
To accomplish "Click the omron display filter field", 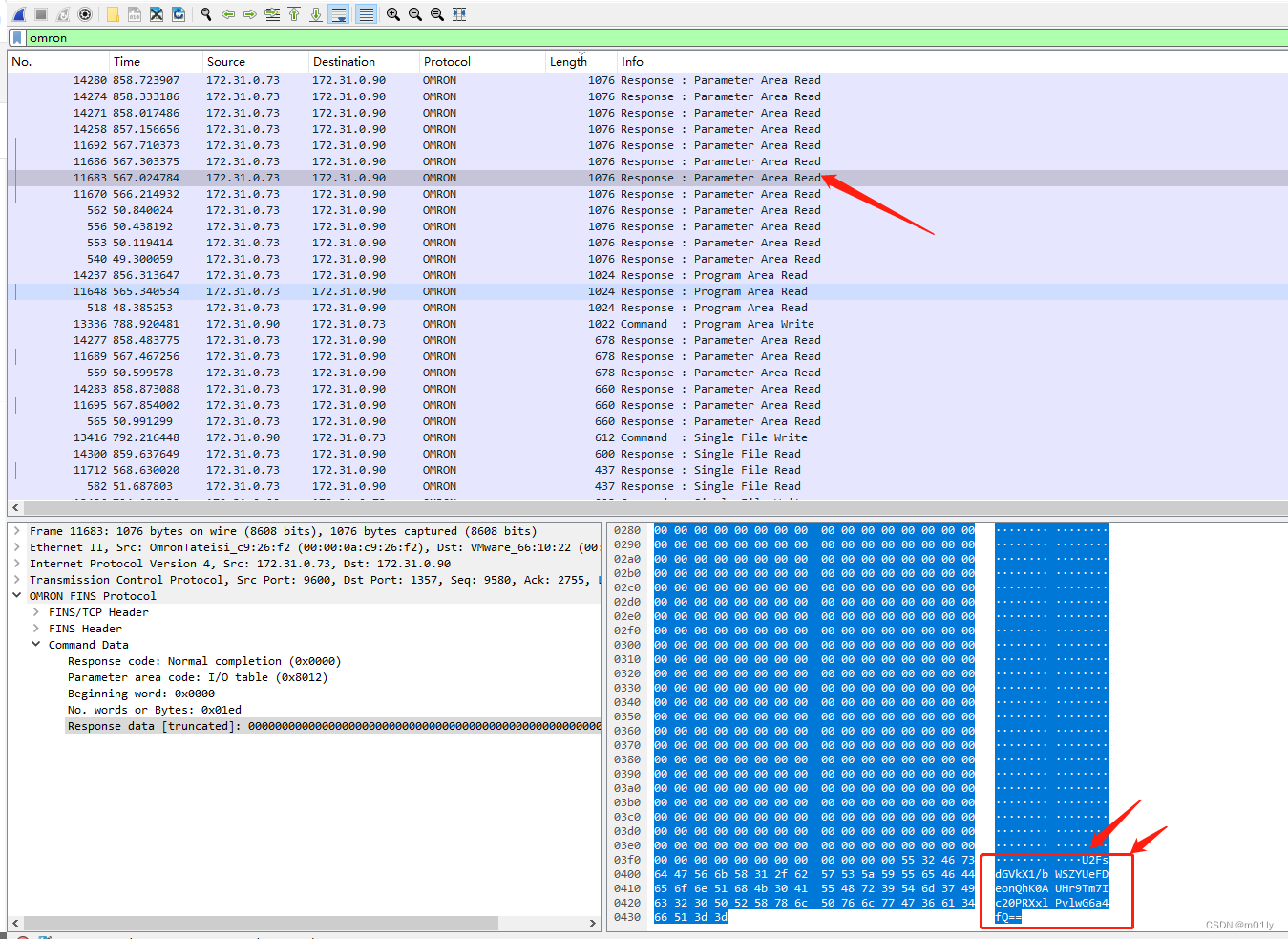I will (x=657, y=38).
